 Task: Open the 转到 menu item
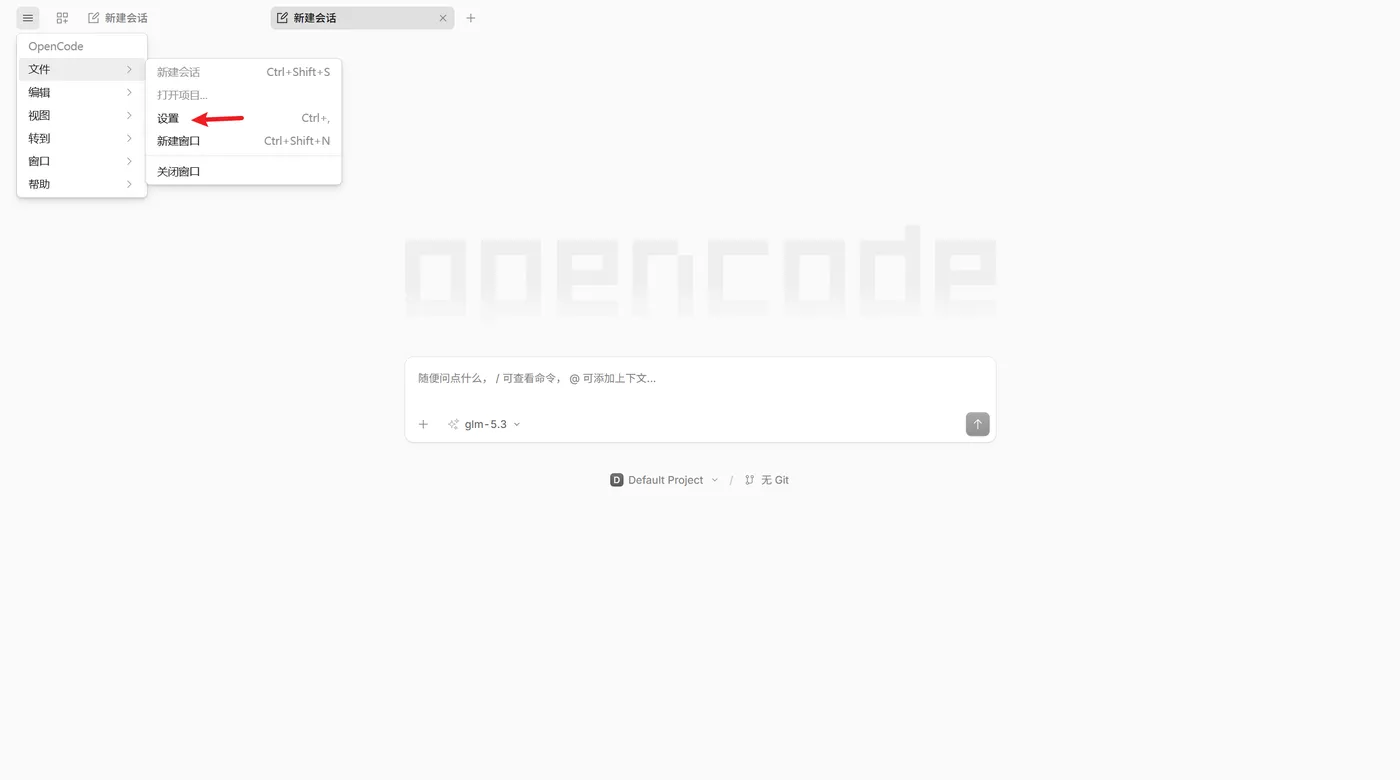coord(82,138)
